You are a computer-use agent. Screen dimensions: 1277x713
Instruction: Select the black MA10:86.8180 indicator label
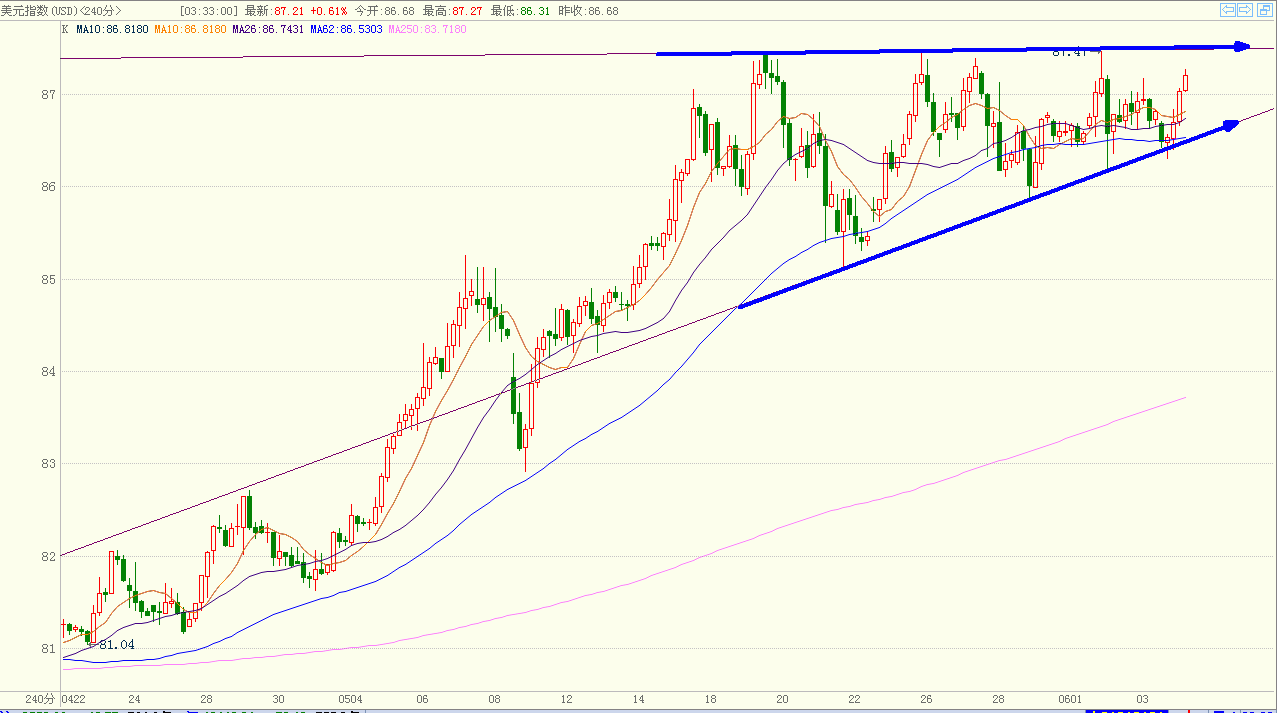pyautogui.click(x=112, y=30)
